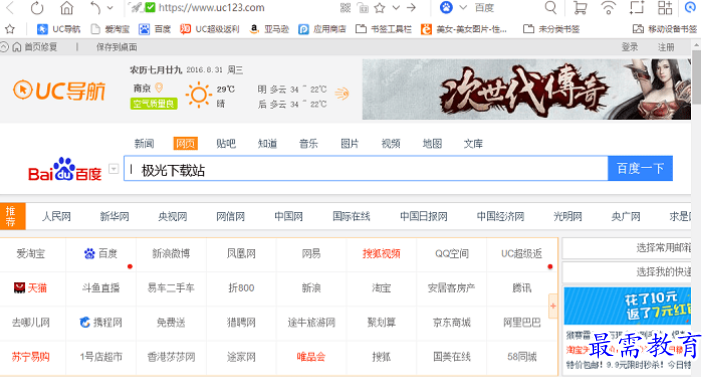
Task: Open the extensions grid icon
Action: [665, 8]
